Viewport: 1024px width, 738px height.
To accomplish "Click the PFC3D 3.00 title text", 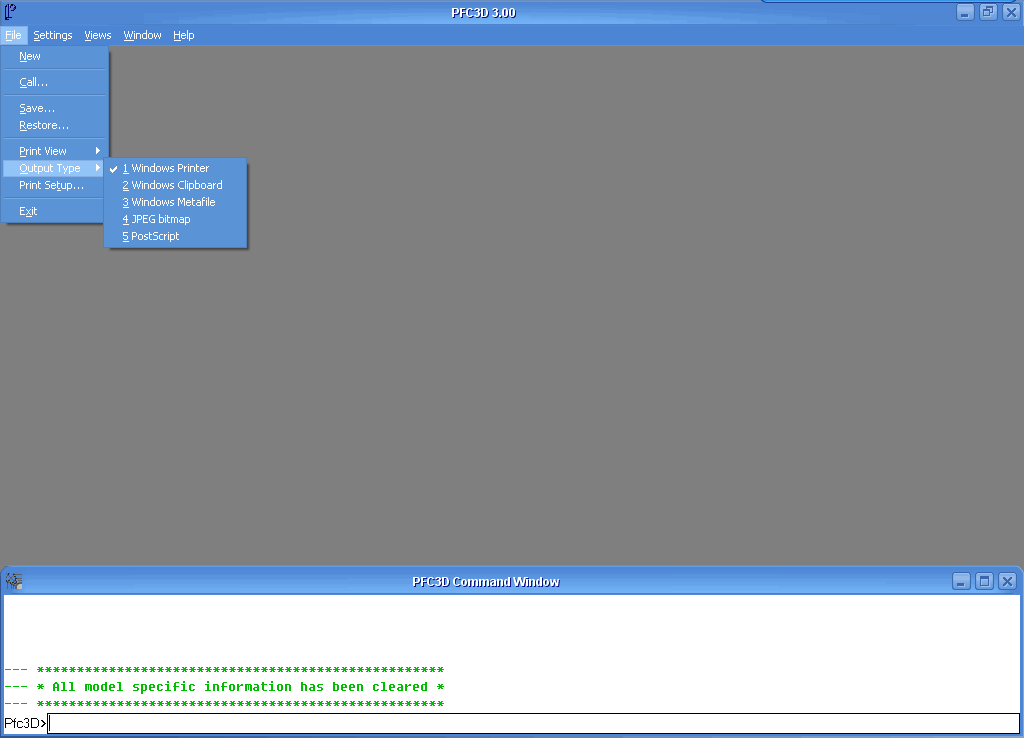I will tap(483, 12).
